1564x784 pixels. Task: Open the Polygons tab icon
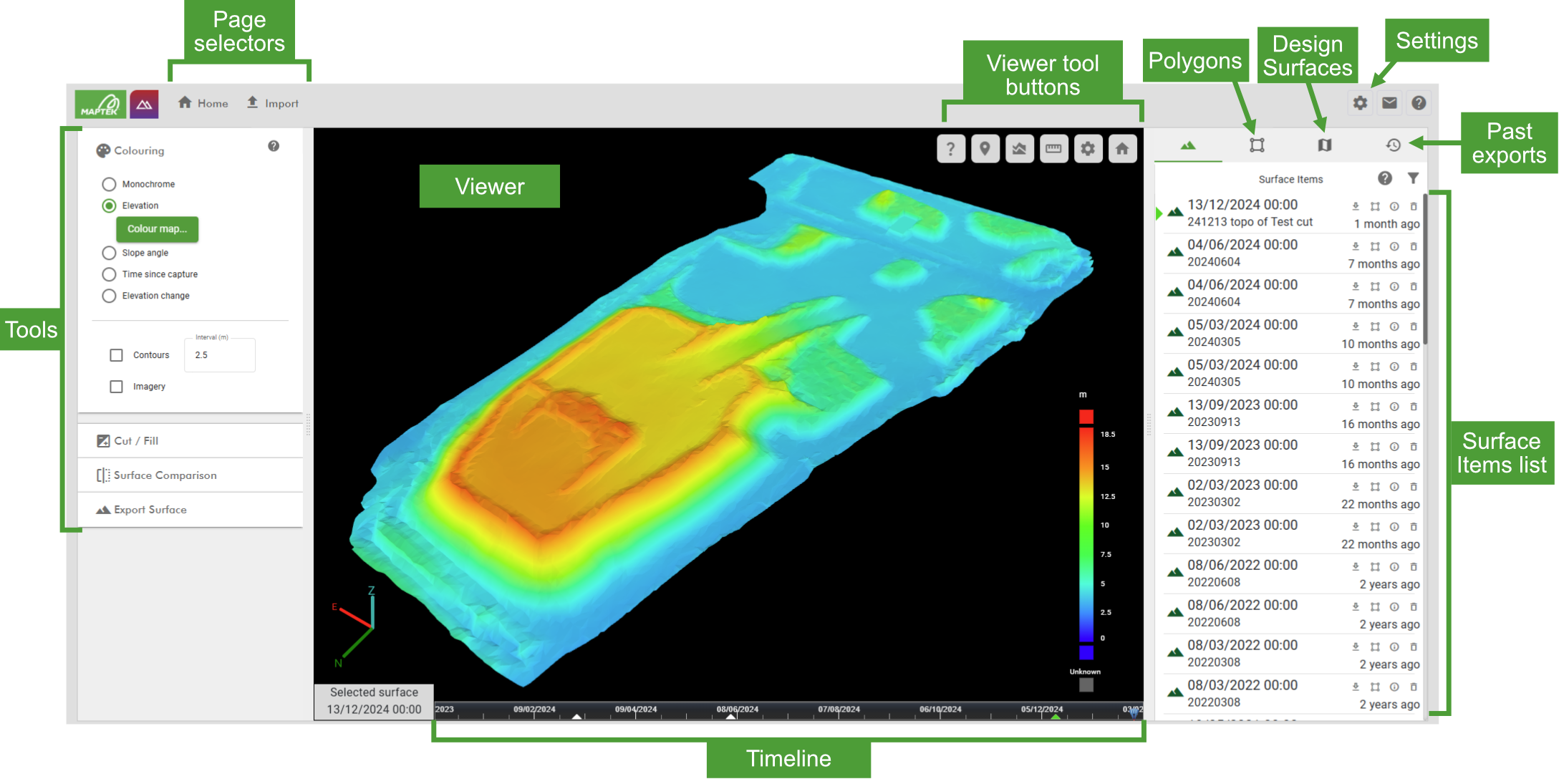1257,145
